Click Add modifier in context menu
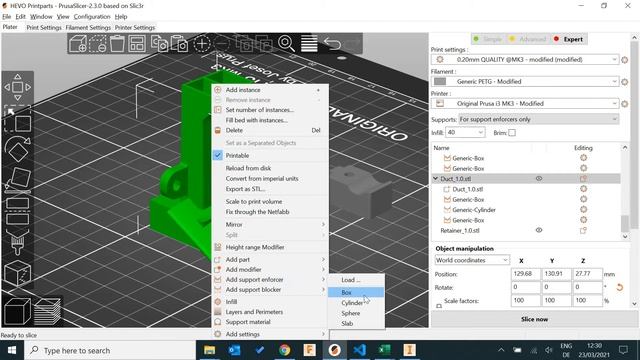Screen dimensions: 640x360 coord(270,269)
